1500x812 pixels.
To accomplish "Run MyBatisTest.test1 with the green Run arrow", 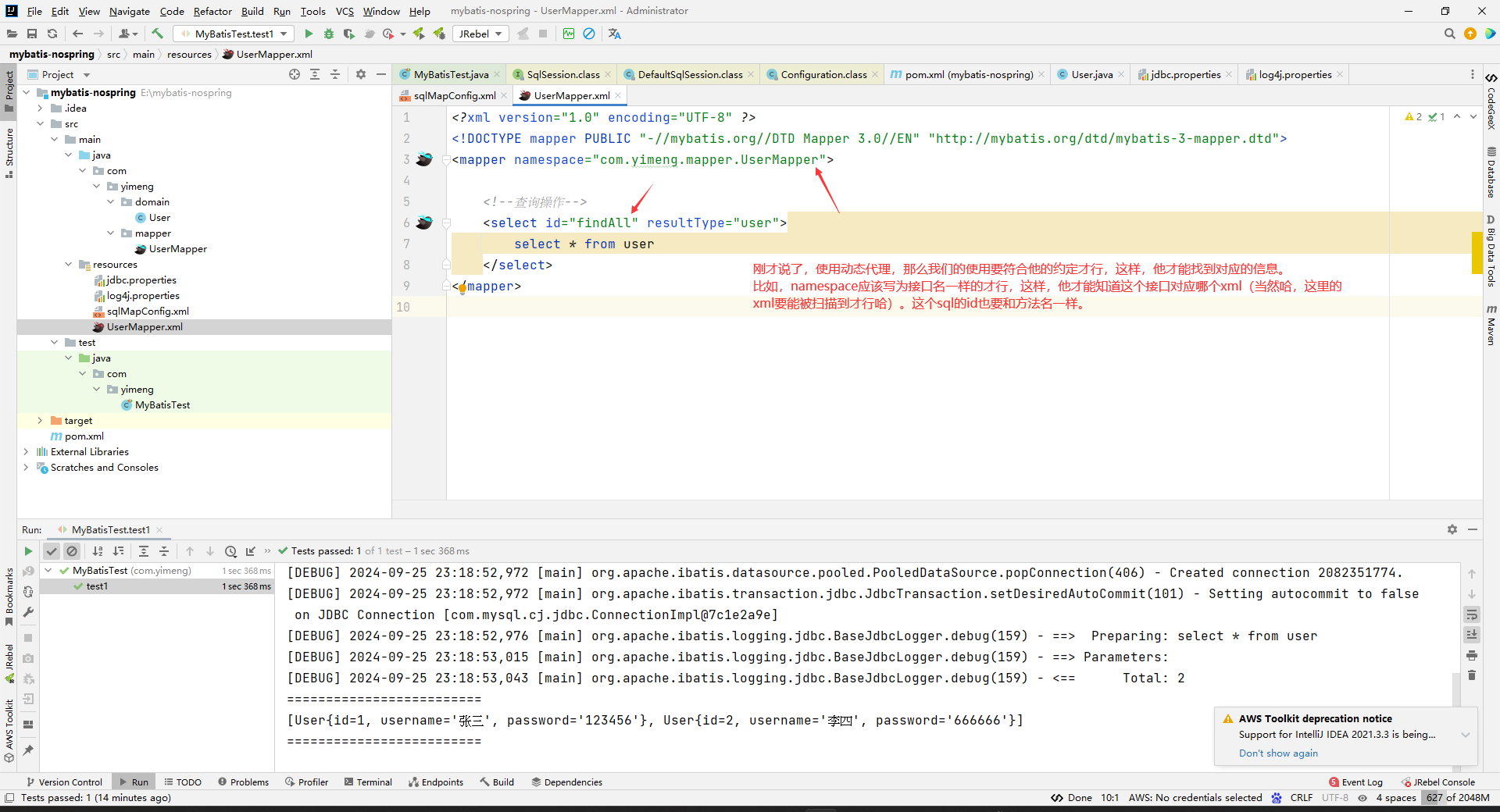I will (309, 34).
